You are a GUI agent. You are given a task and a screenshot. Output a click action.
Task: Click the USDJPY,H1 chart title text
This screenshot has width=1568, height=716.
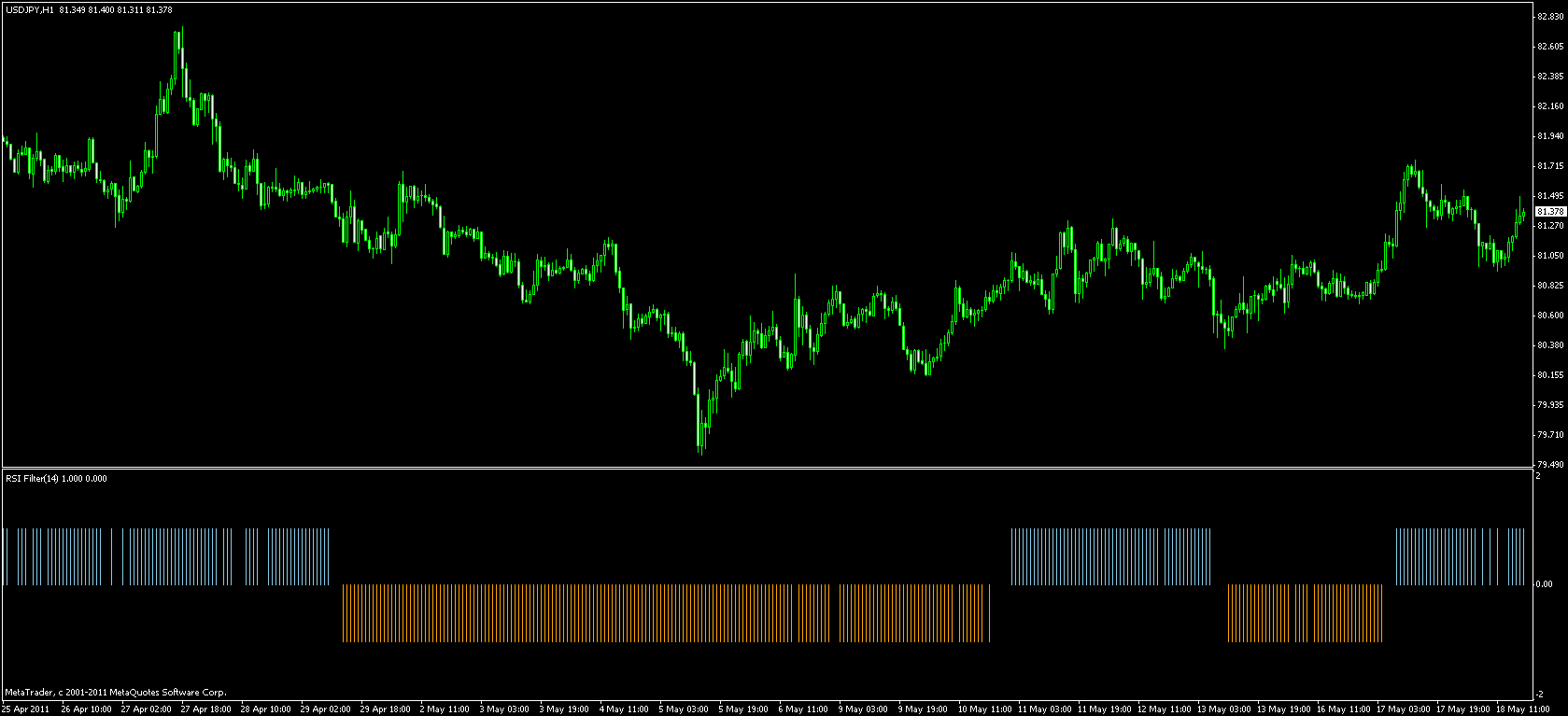29,9
